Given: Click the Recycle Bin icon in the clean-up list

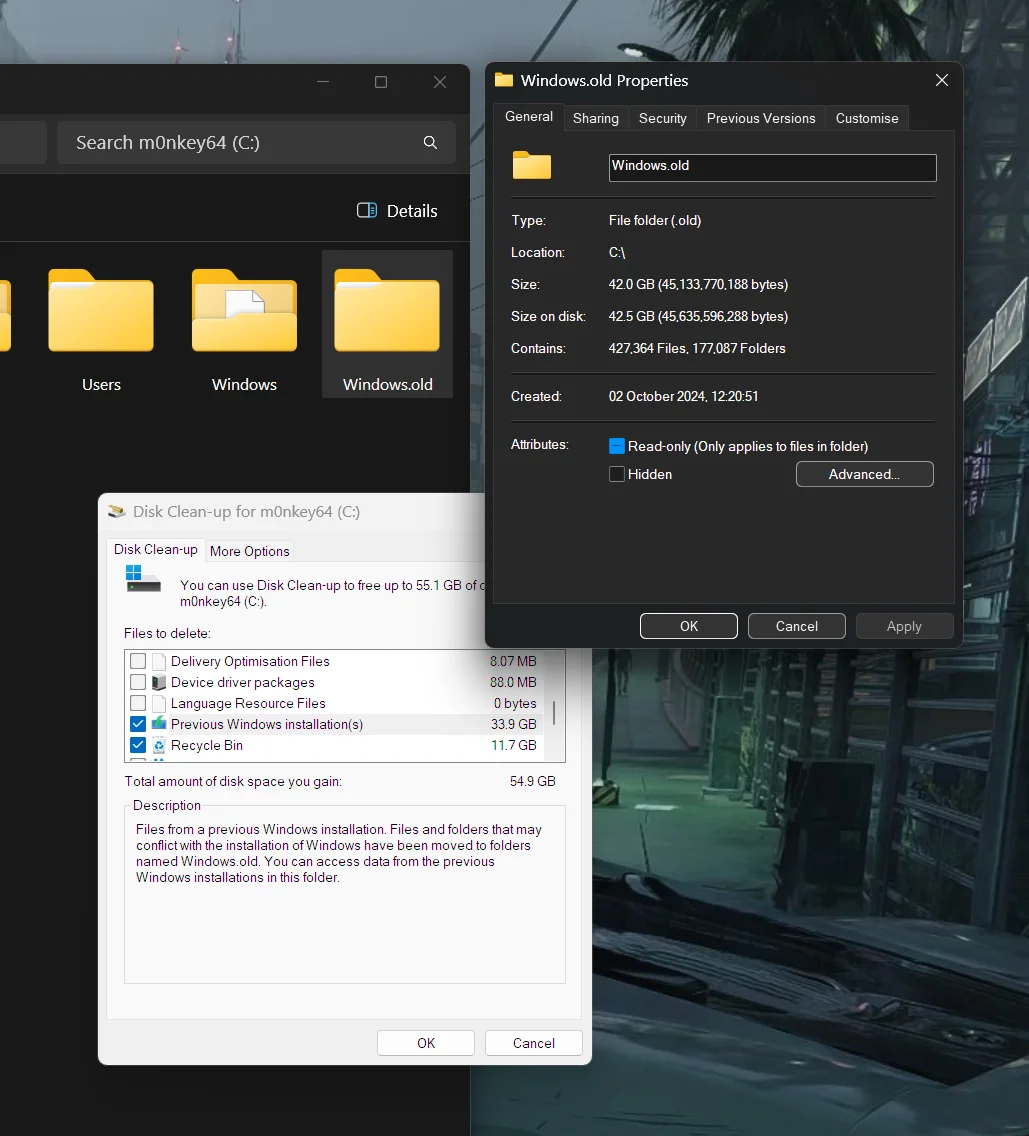Looking at the screenshot, I should click(x=159, y=745).
